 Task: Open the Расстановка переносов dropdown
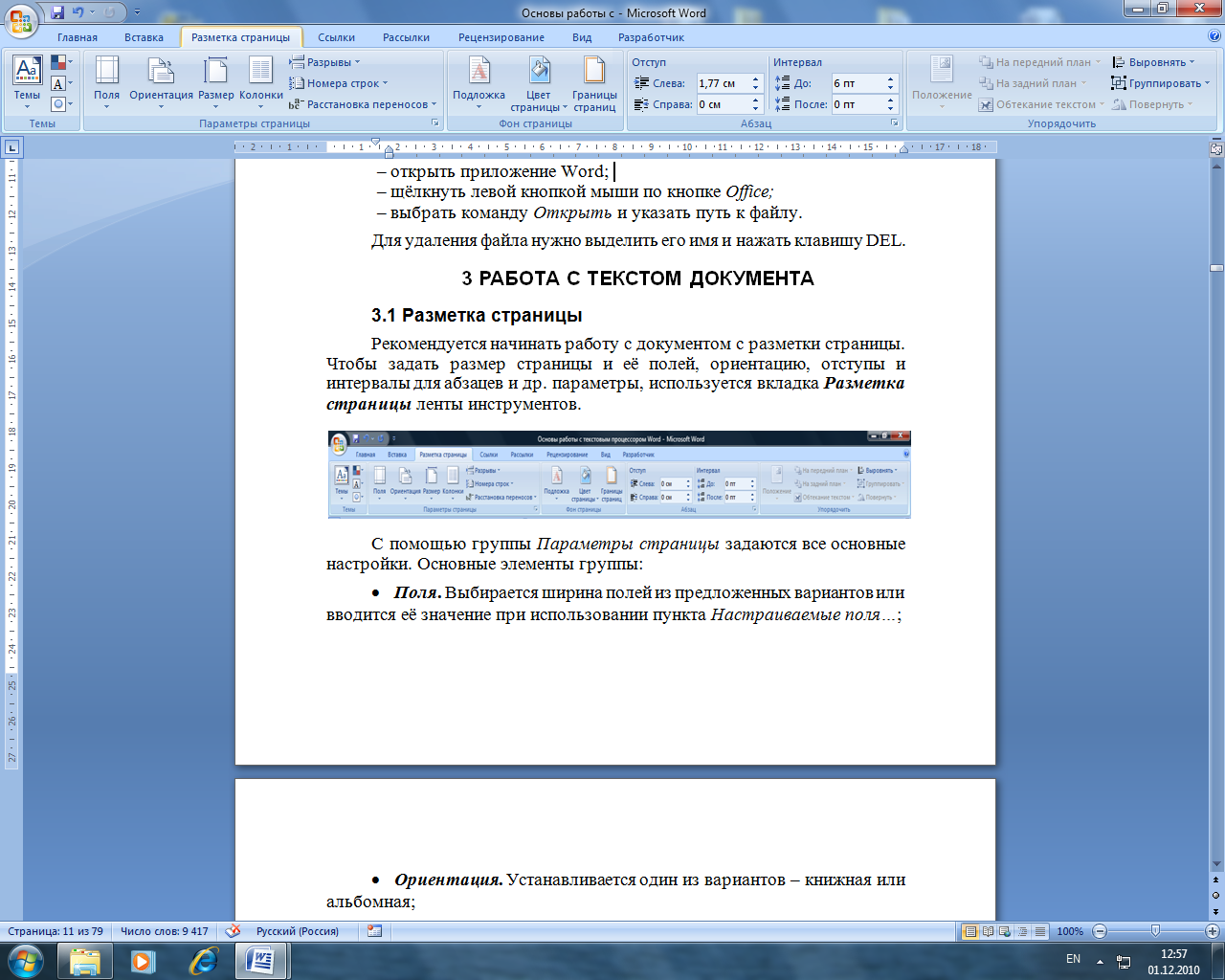[363, 104]
